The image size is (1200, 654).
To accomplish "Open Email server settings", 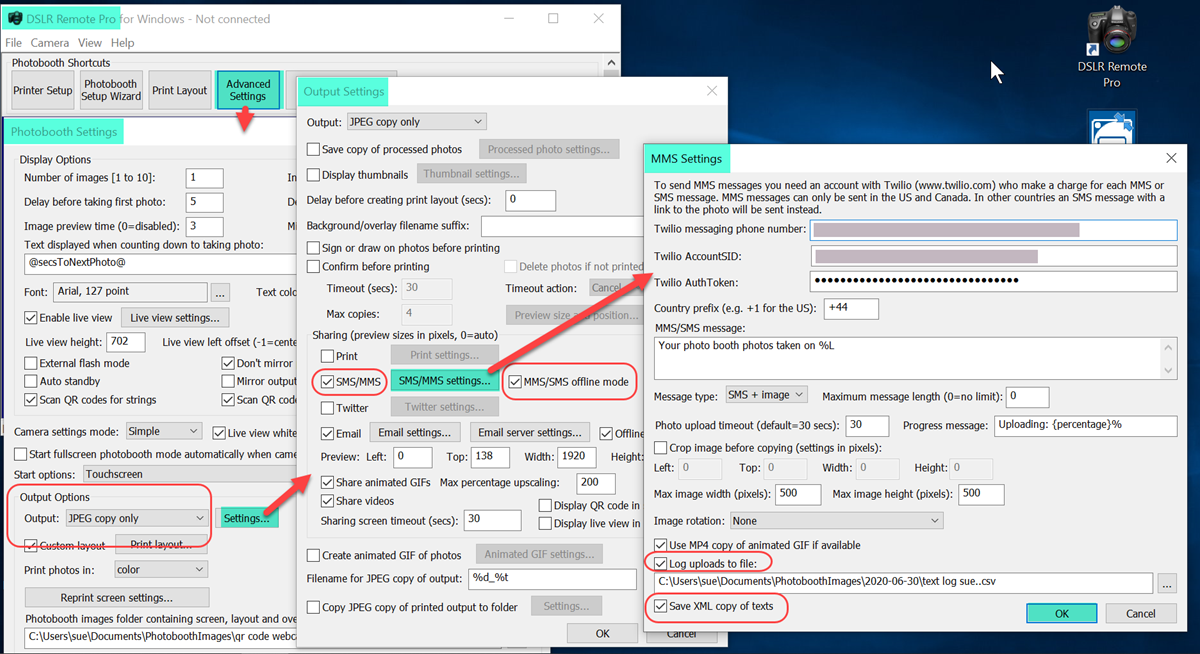I will pyautogui.click(x=530, y=433).
